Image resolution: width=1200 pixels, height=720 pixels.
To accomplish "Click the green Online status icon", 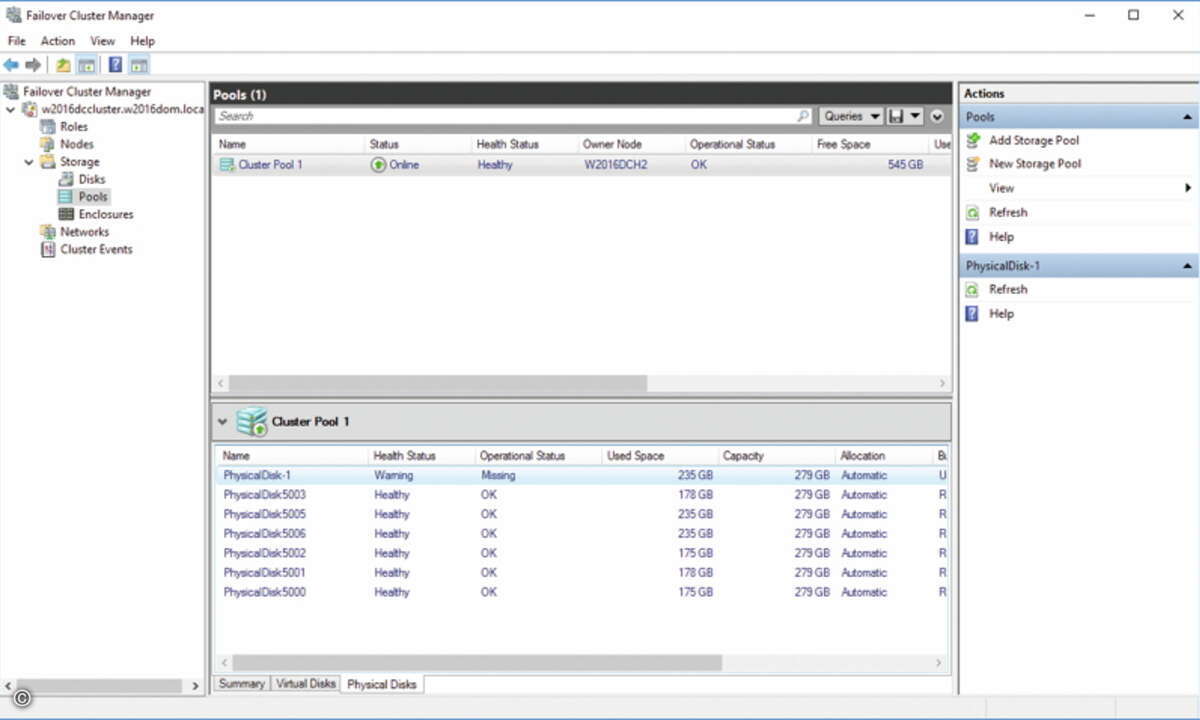I will pos(378,165).
